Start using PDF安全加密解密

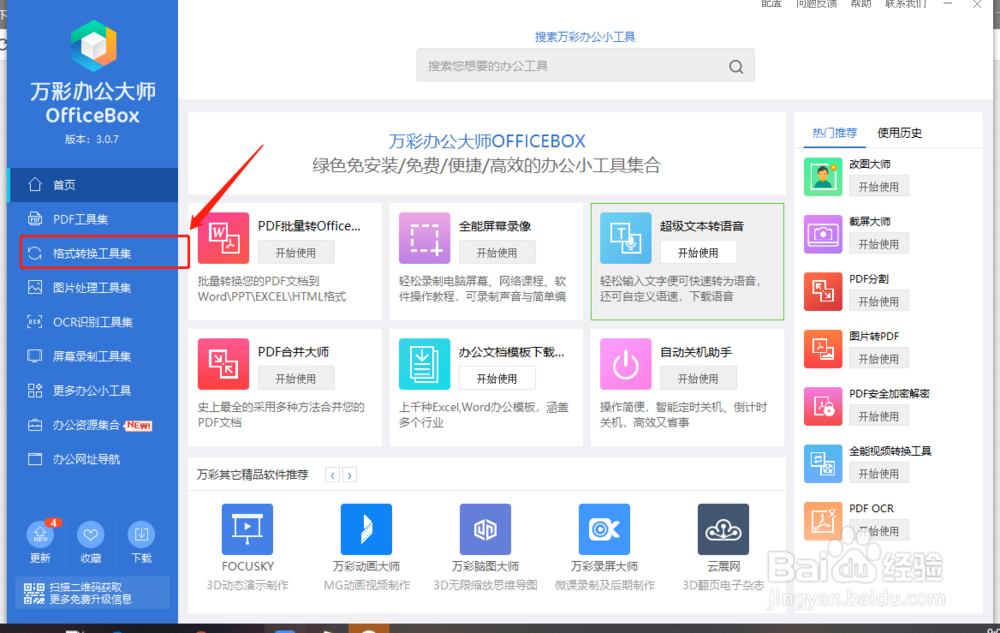point(879,416)
